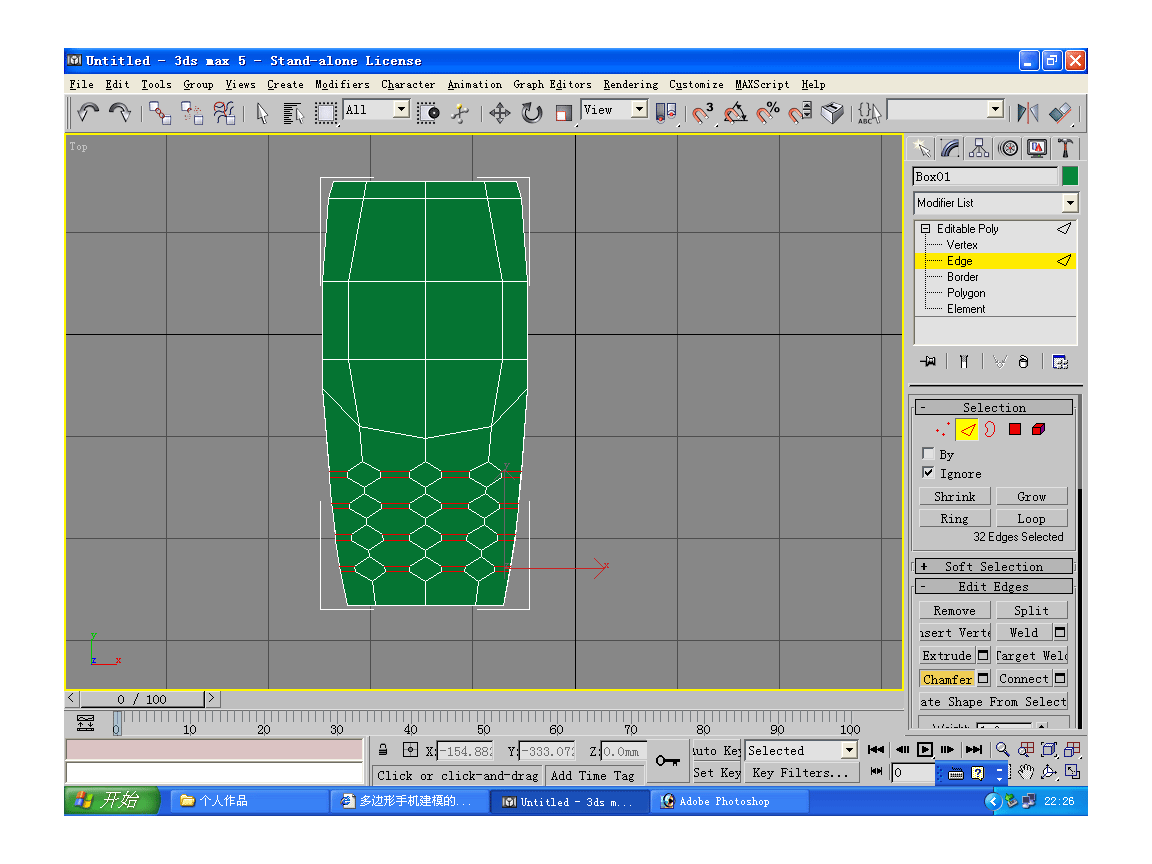Click the Zoom Extents viewport icon
This screenshot has width=1152, height=864.
click(x=1049, y=749)
